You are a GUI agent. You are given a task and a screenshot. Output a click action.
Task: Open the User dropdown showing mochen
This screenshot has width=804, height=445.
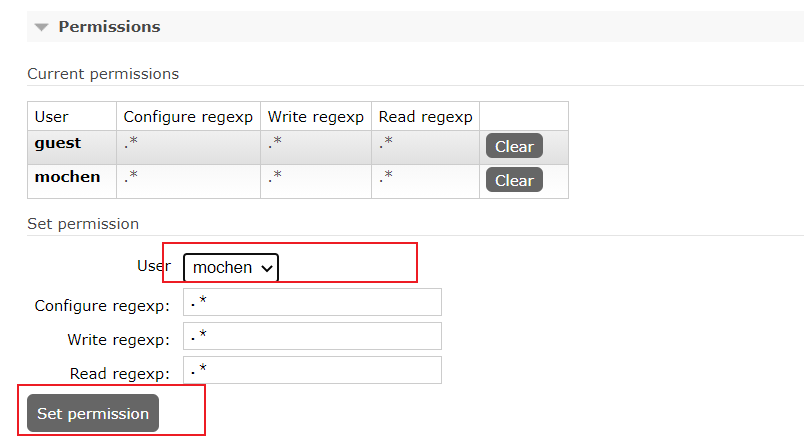coord(231,267)
